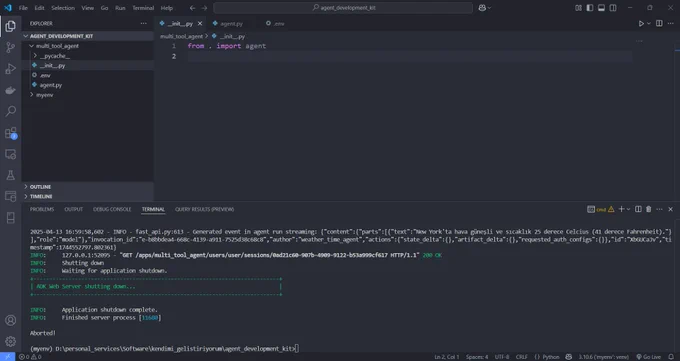The image size is (680, 361).
Task: Open editor More Actions ellipsis
Action: [670, 23]
